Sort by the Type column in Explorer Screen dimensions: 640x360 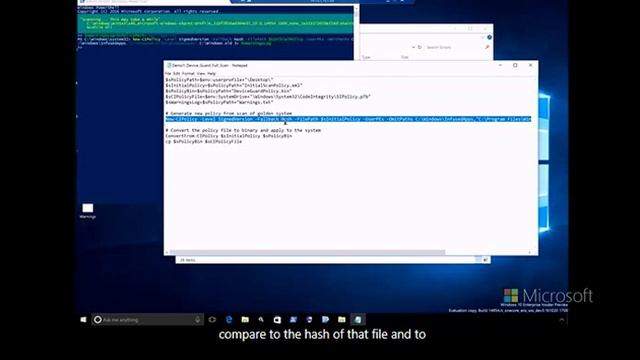pyautogui.click(x=367, y=57)
